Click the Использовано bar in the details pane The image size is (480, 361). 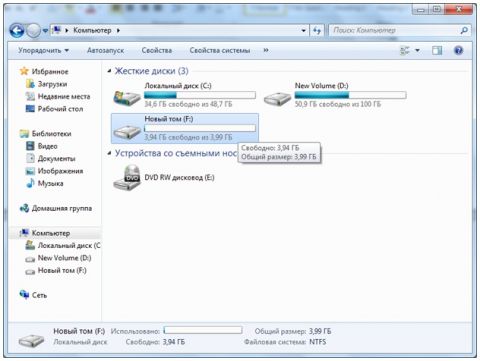(203, 330)
